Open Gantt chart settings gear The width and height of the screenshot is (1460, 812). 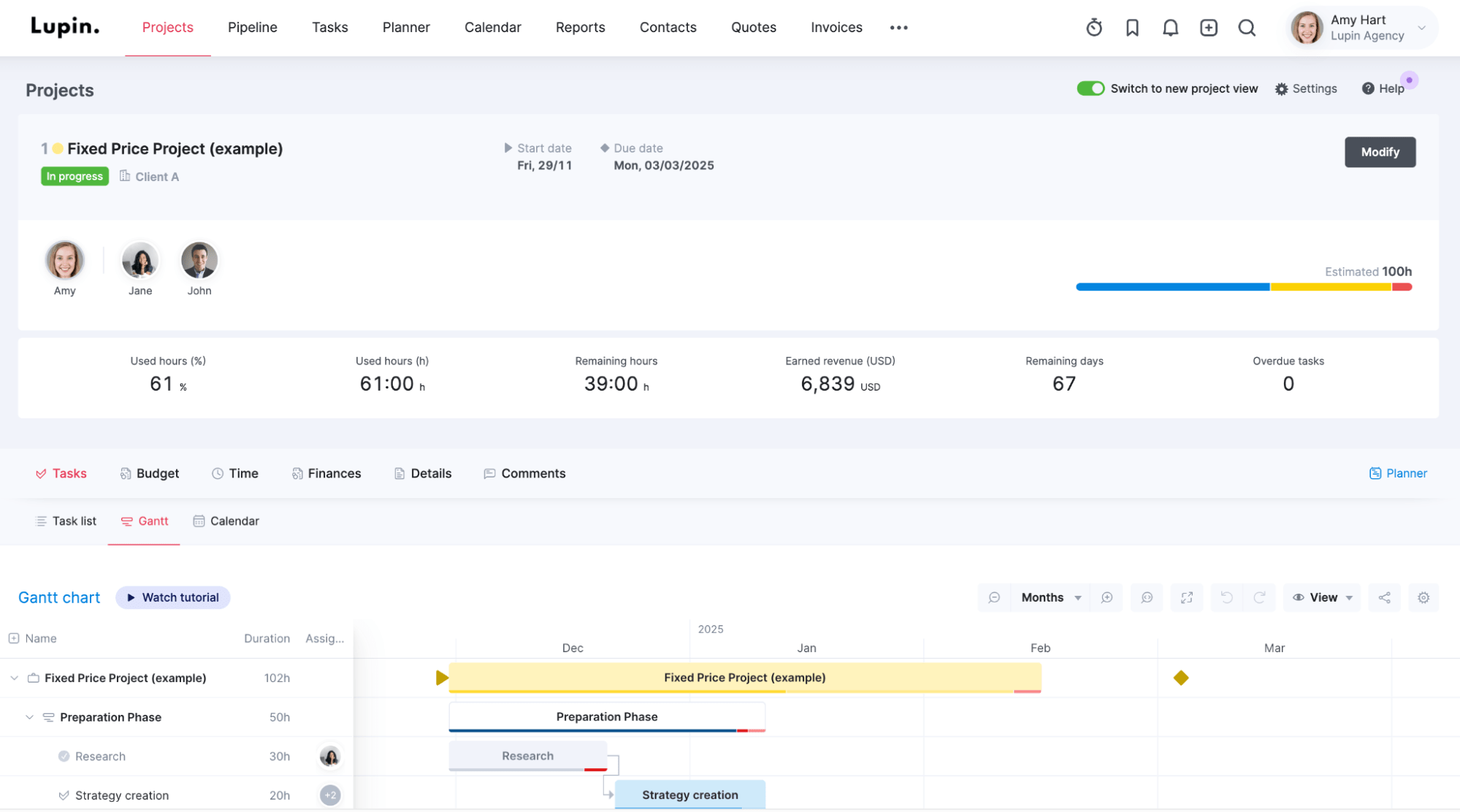[x=1423, y=597]
